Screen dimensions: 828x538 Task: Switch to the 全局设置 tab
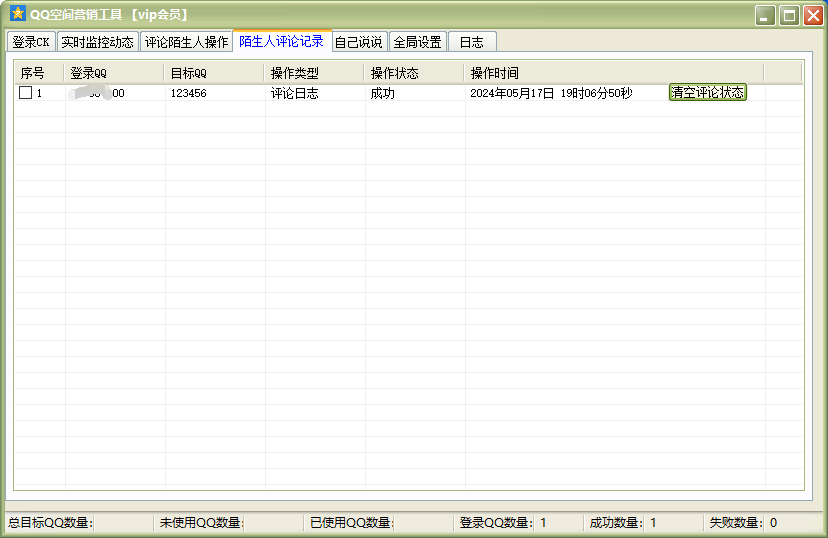pyautogui.click(x=418, y=42)
